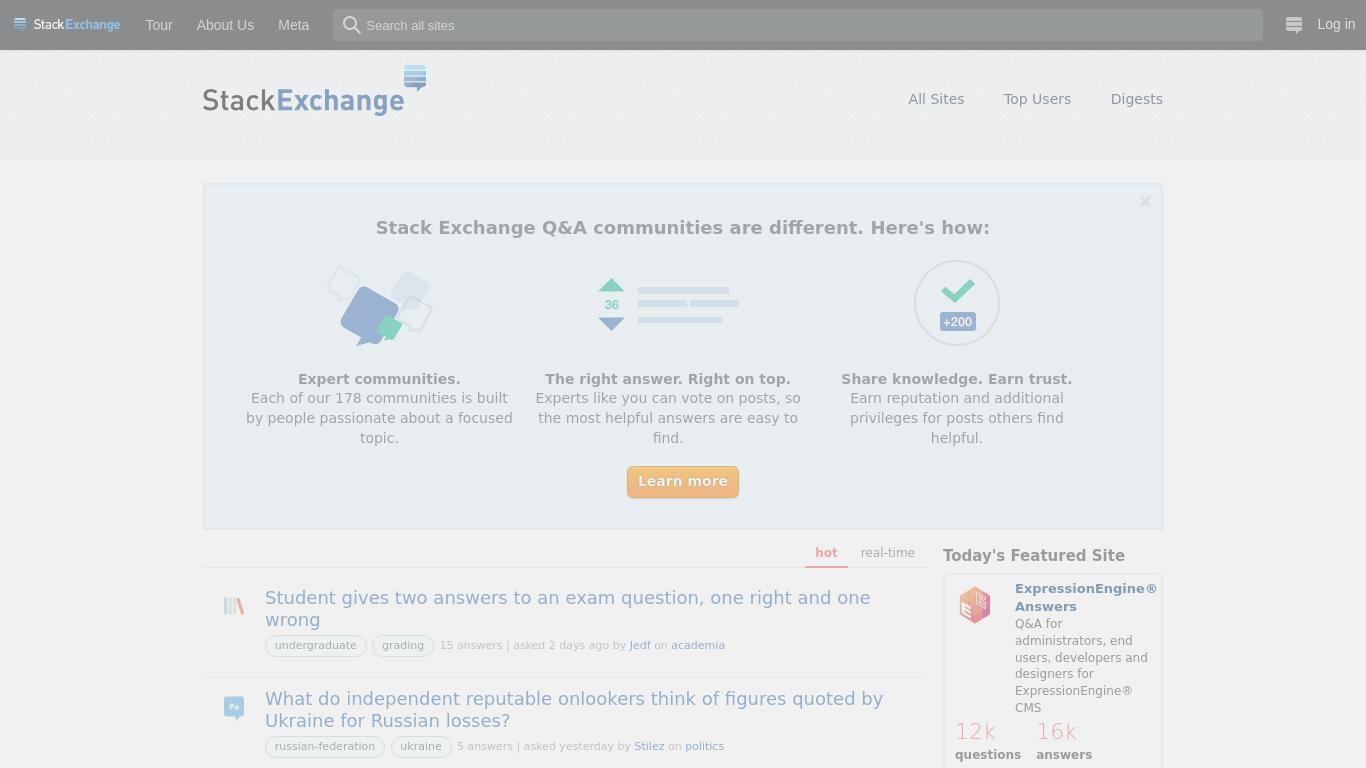This screenshot has width=1366, height=768.
Task: Click the Expert communities heading text
Action: [379, 379]
